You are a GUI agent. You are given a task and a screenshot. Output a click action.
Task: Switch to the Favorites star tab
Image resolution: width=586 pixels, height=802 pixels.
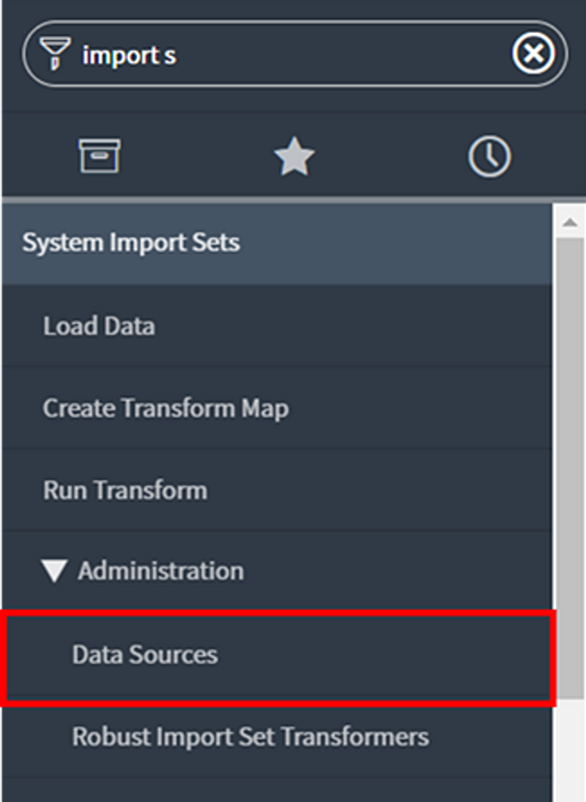(294, 156)
